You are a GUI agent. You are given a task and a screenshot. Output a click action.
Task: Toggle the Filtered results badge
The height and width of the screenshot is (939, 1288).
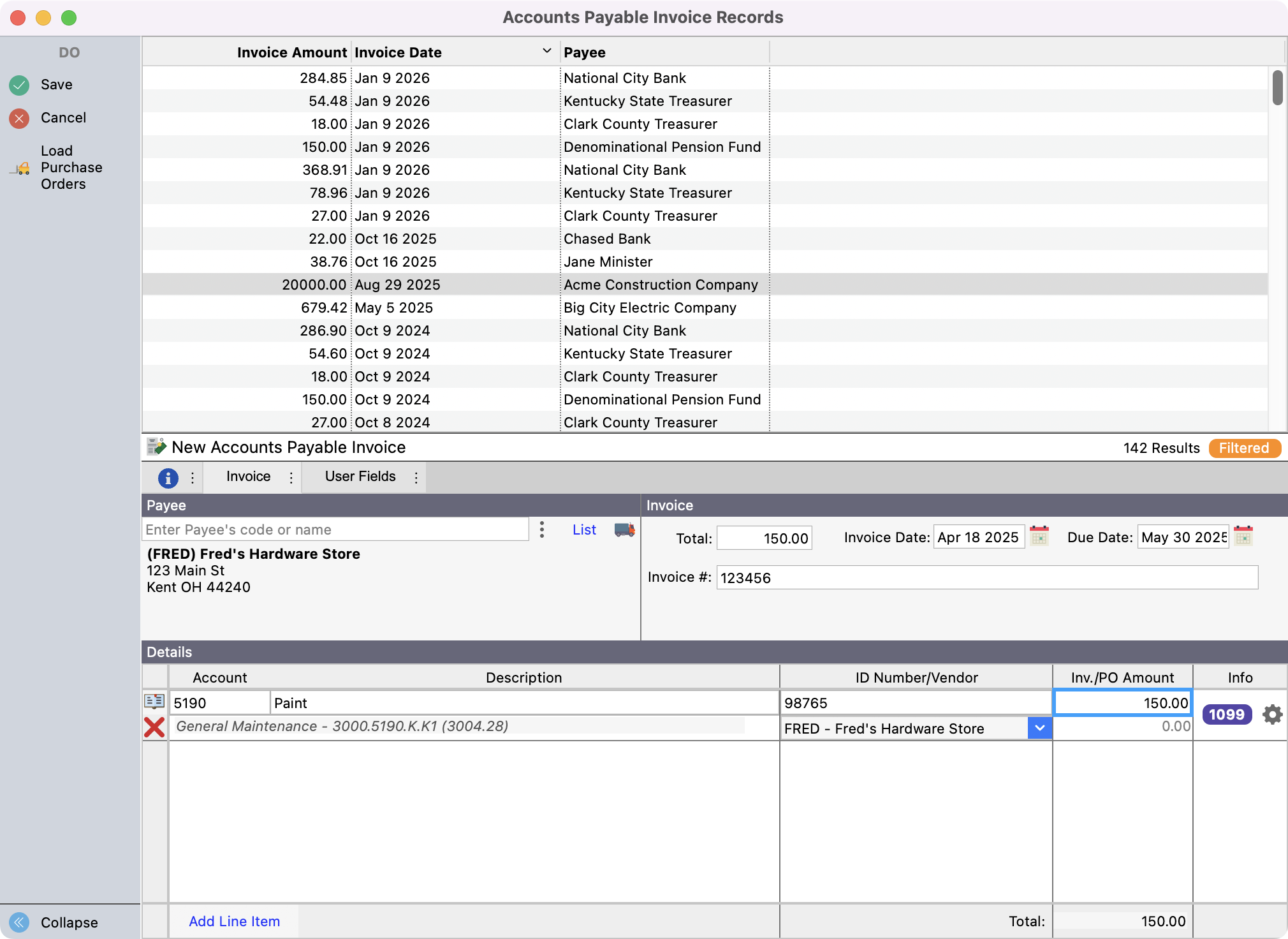pyautogui.click(x=1244, y=448)
